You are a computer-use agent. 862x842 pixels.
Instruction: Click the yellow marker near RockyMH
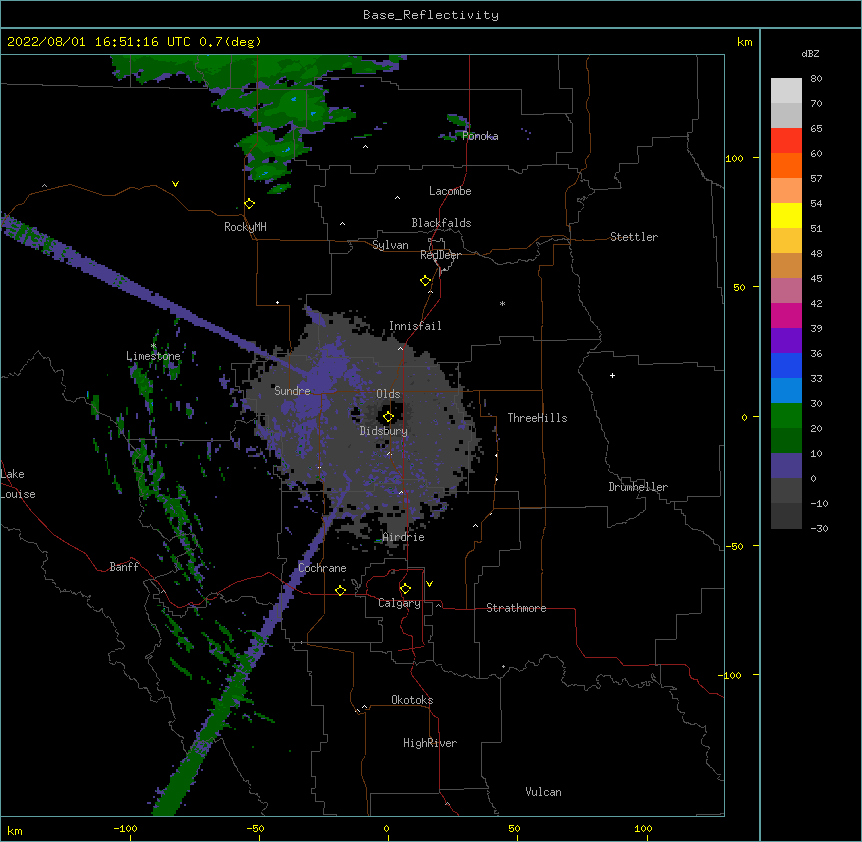(249, 204)
